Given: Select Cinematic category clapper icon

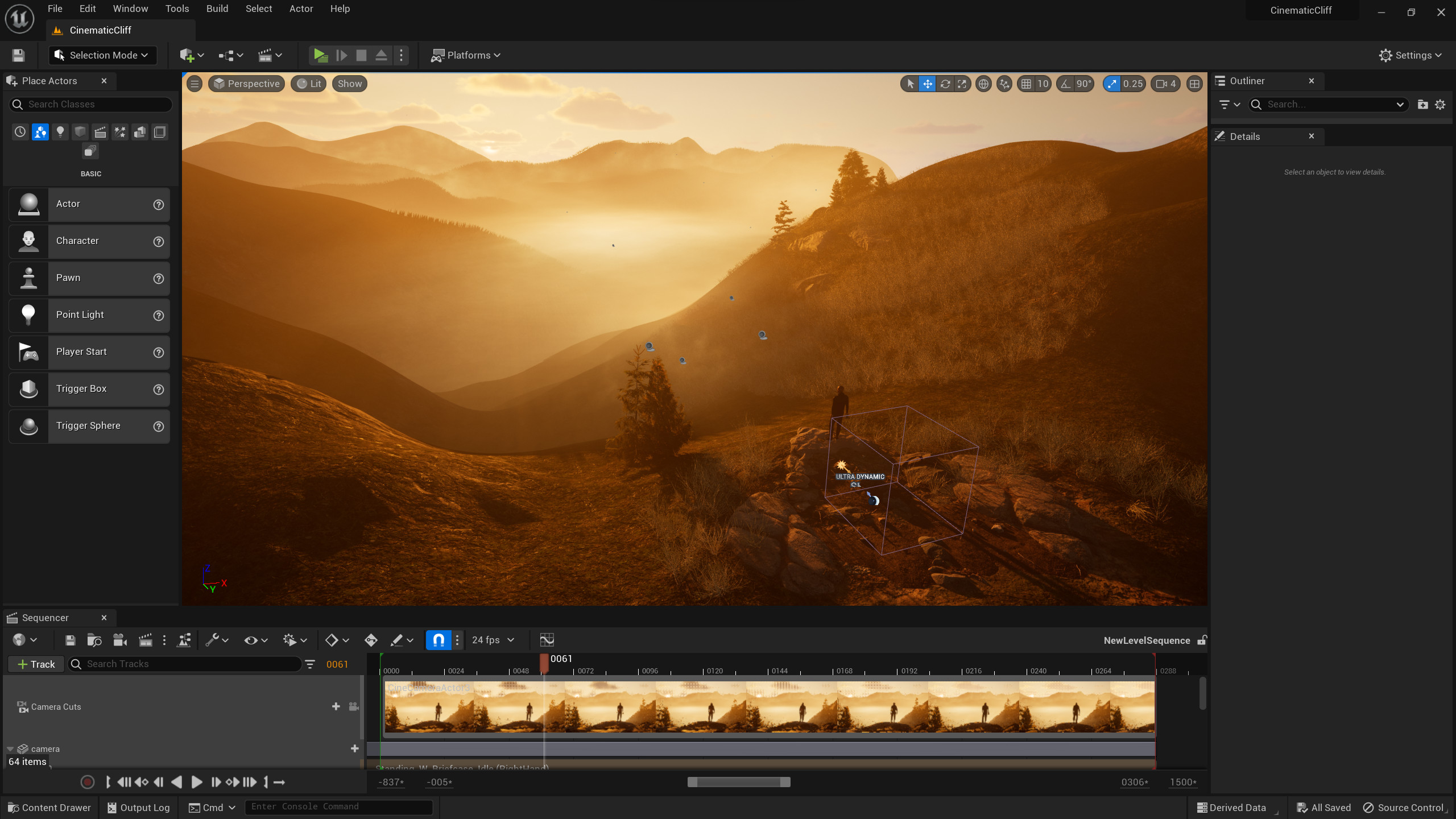Looking at the screenshot, I should click(x=100, y=132).
